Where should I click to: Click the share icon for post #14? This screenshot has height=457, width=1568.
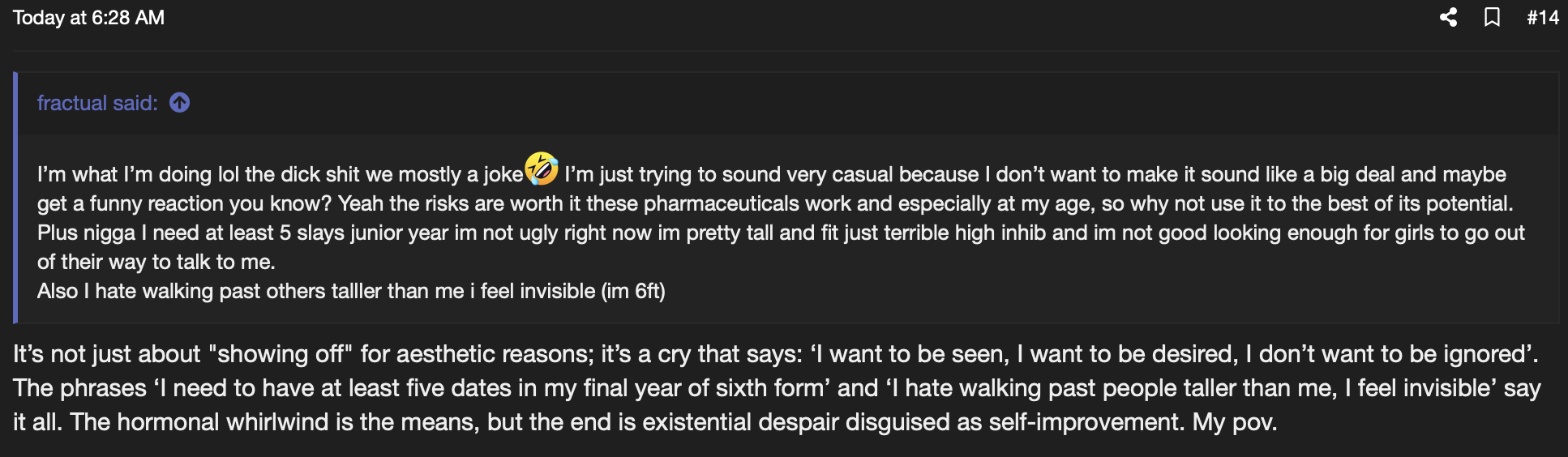click(1448, 17)
